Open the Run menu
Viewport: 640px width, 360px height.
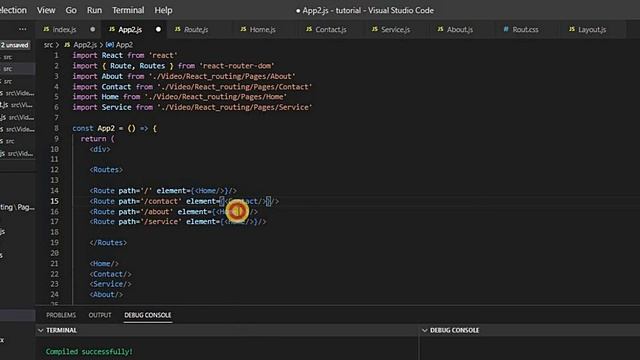click(x=94, y=10)
